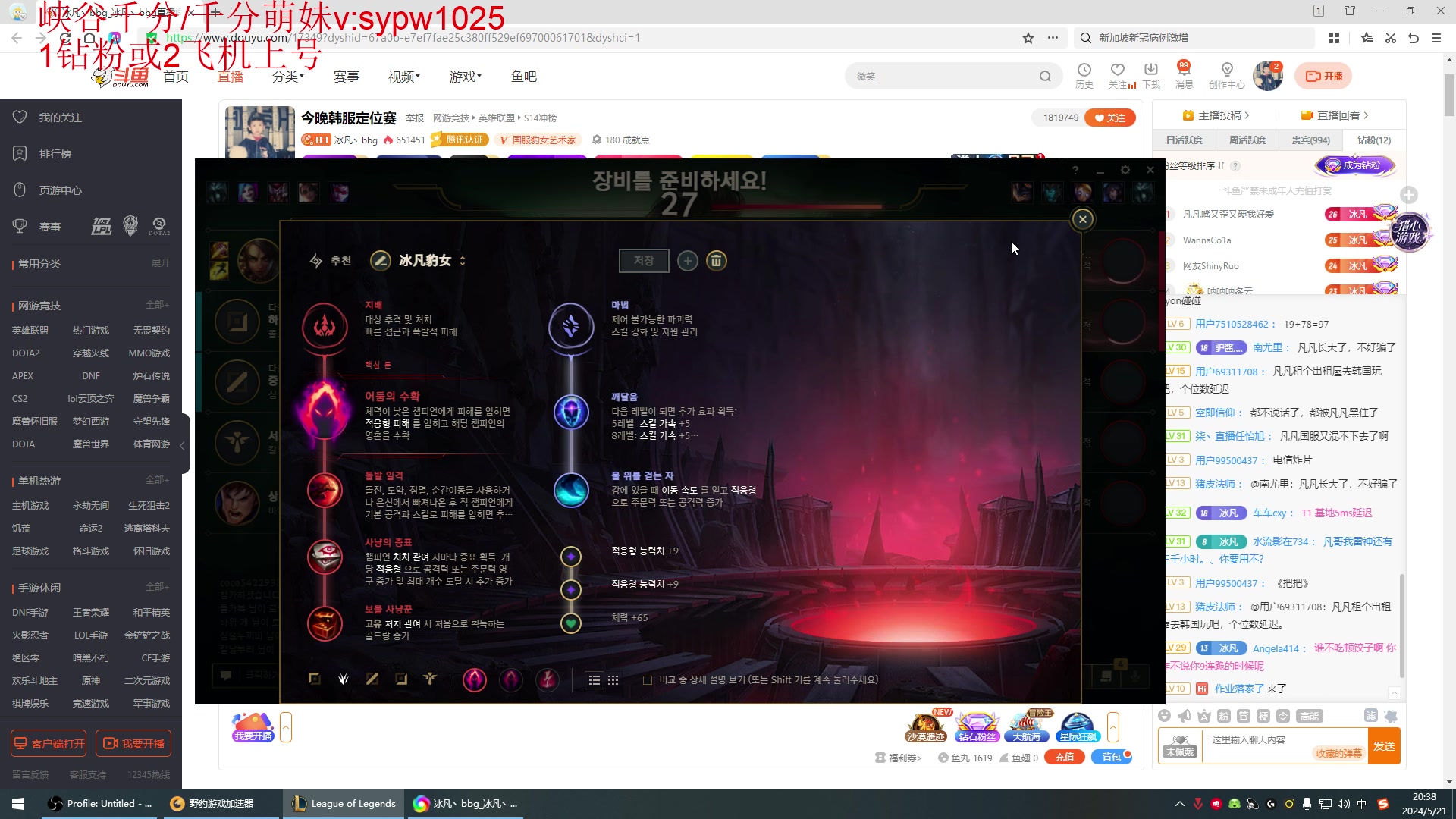Screen dimensions: 1456x819
Task: Switch to the 日活跃度 ranking tab
Action: click(1184, 140)
